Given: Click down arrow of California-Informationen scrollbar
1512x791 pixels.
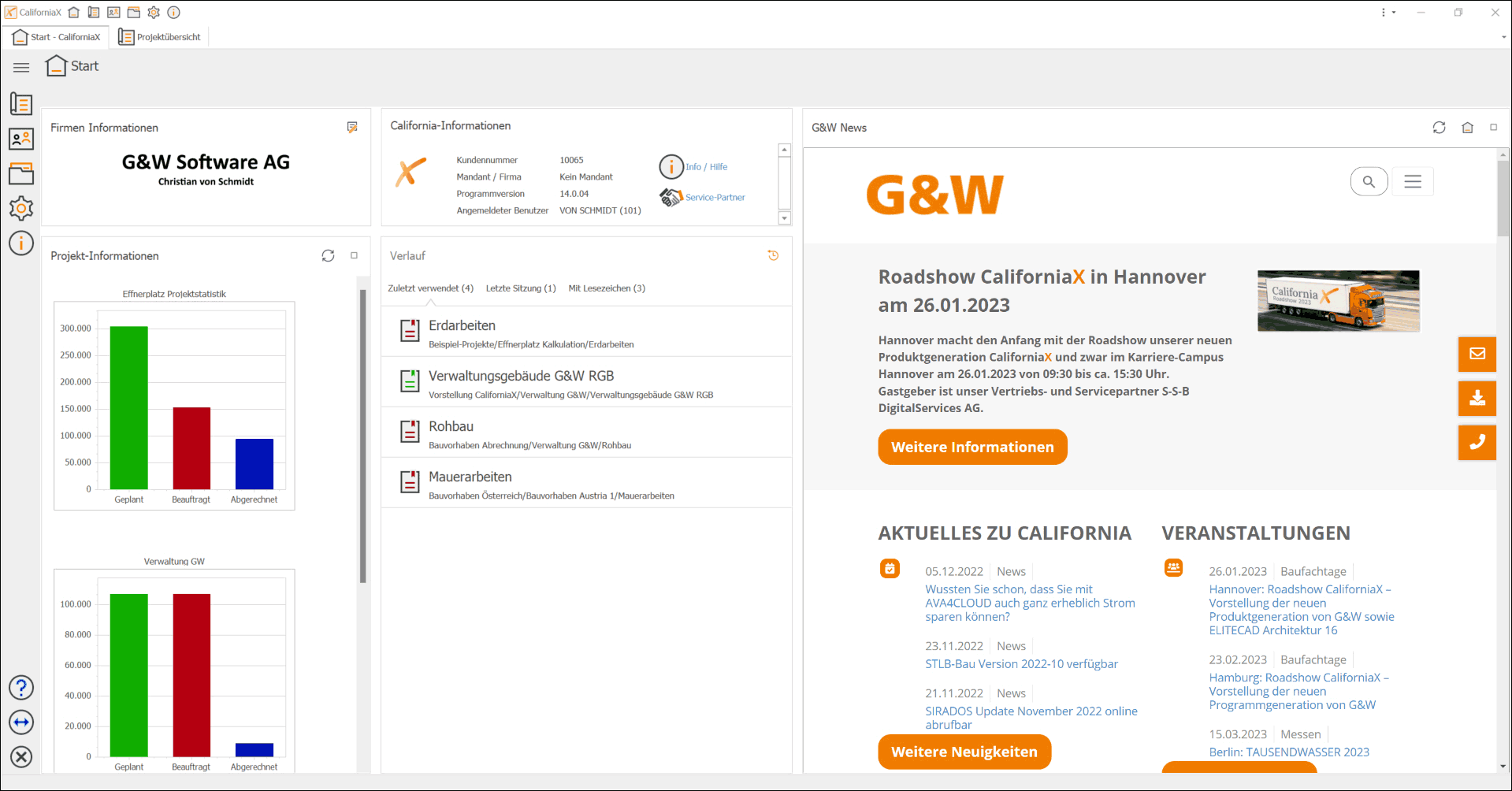Looking at the screenshot, I should click(x=784, y=218).
